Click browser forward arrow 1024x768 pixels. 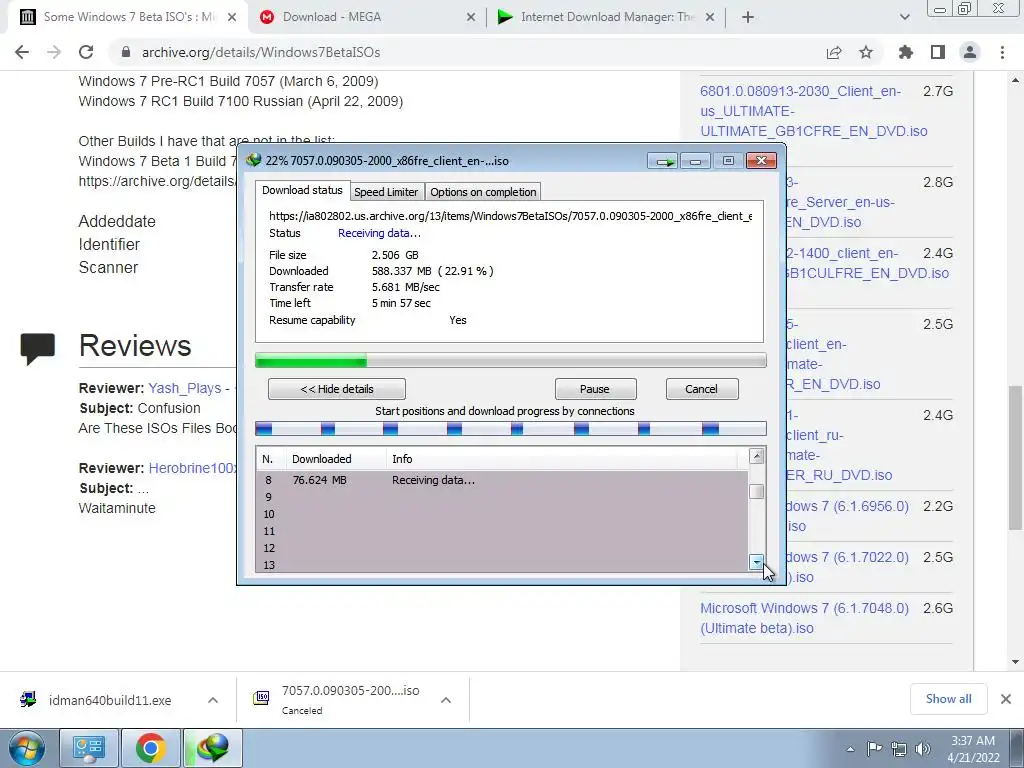pos(54,52)
